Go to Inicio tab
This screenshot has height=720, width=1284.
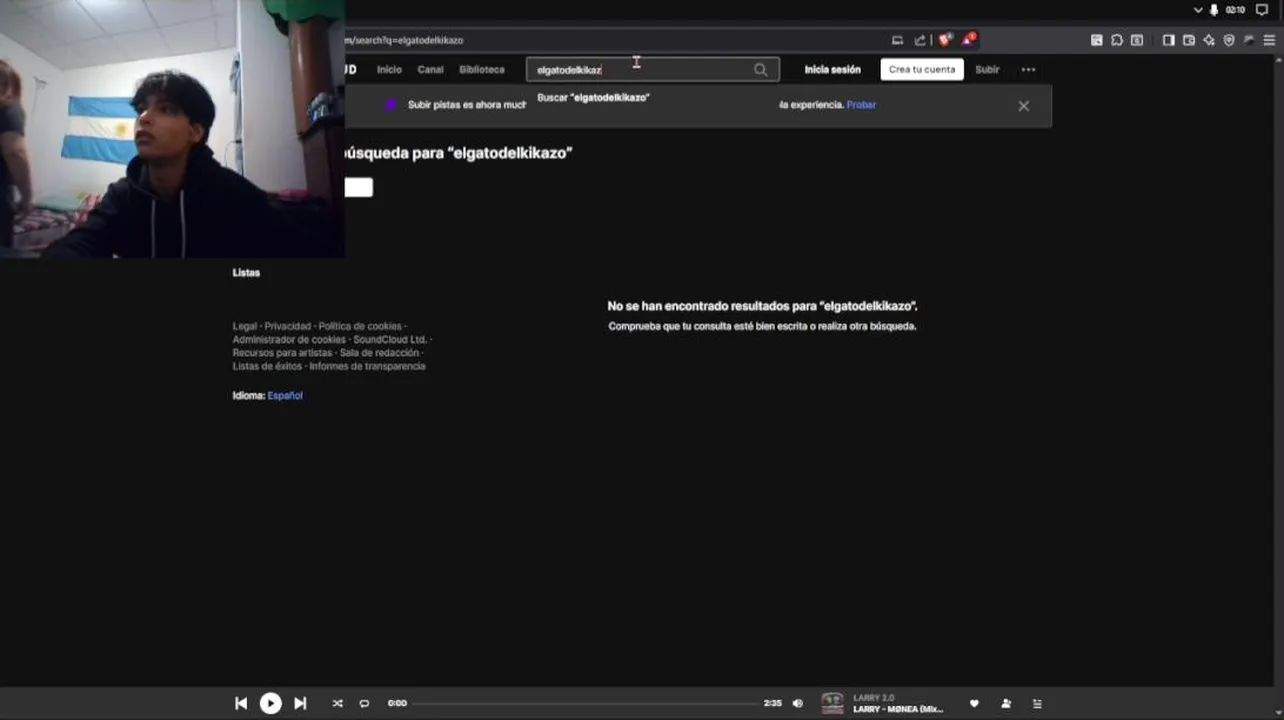pos(389,70)
